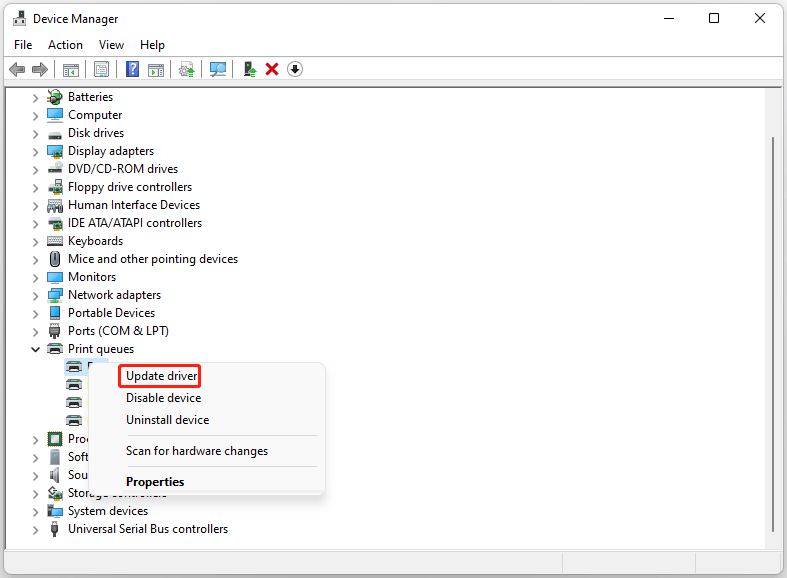Viewport: 787px width, 578px height.
Task: Open the View menu
Action: click(x=111, y=45)
